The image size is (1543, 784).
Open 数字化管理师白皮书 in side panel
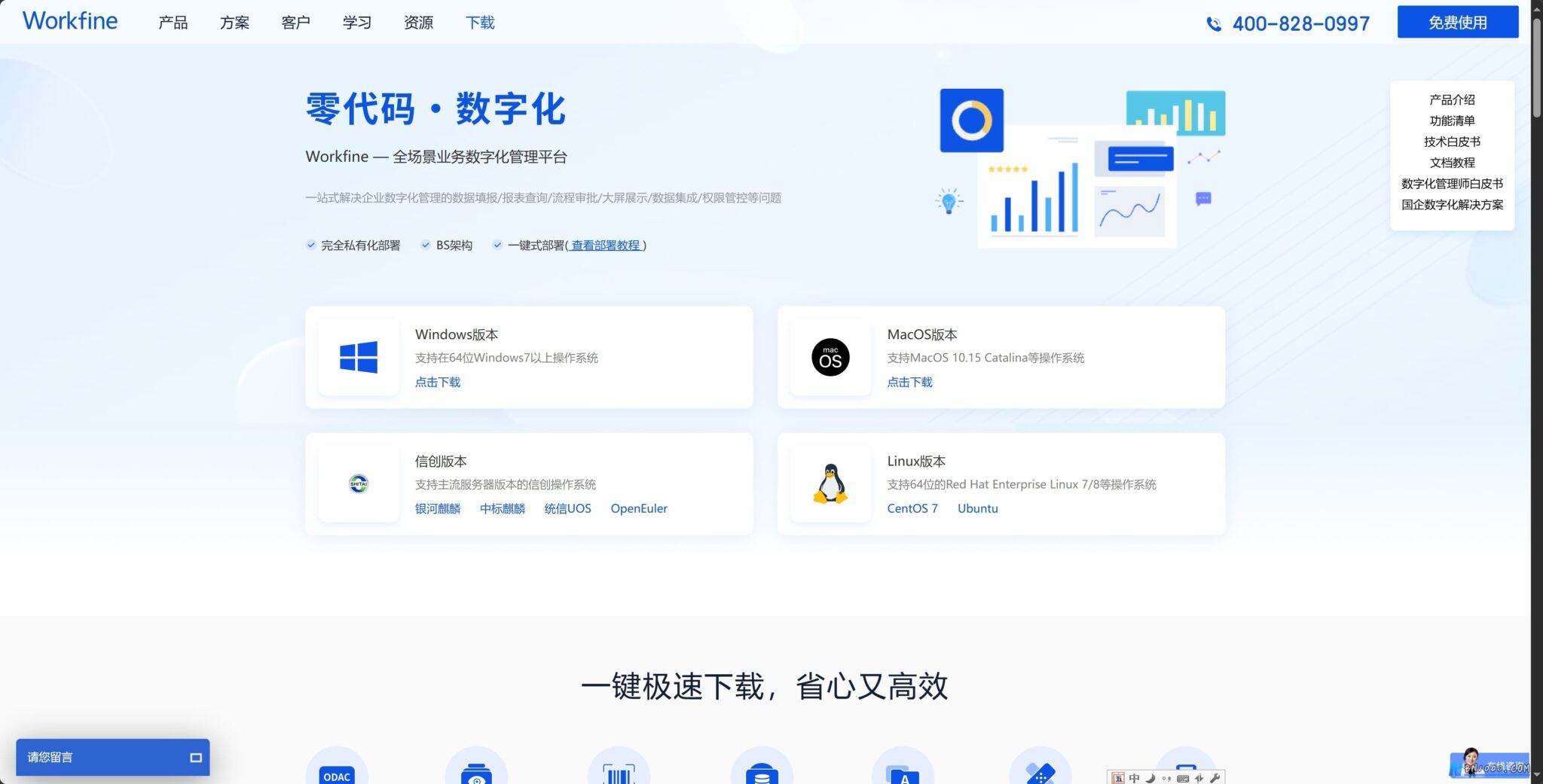tap(1452, 184)
